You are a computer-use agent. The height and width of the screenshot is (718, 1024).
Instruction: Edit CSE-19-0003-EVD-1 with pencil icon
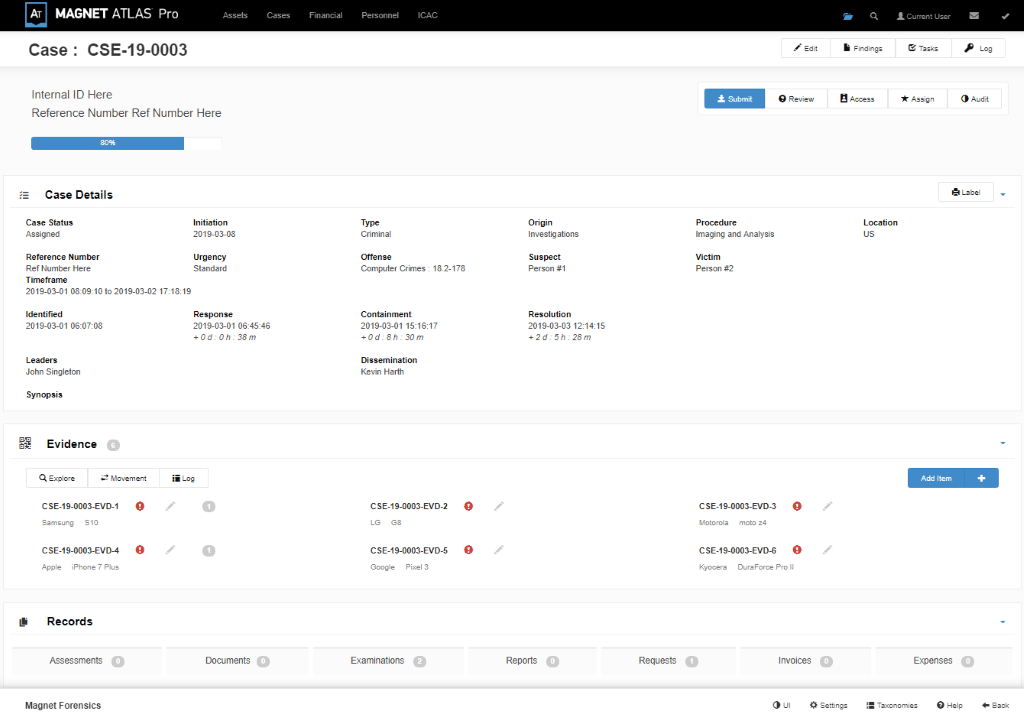coord(170,506)
